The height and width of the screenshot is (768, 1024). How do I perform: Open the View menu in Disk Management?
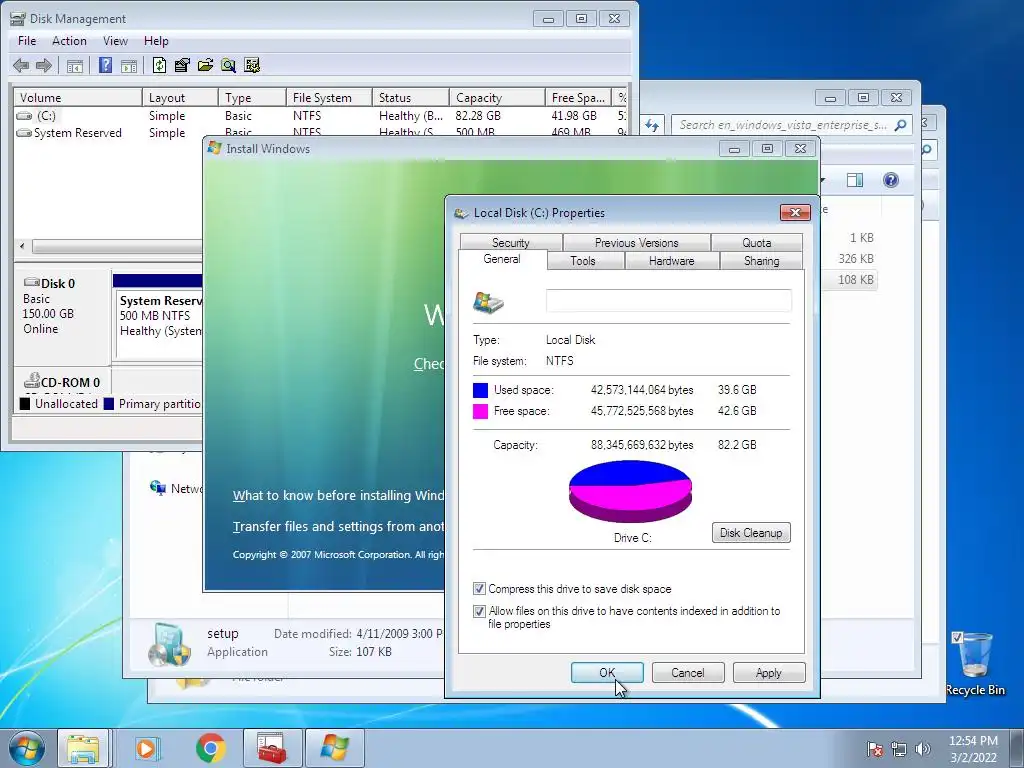coord(115,40)
